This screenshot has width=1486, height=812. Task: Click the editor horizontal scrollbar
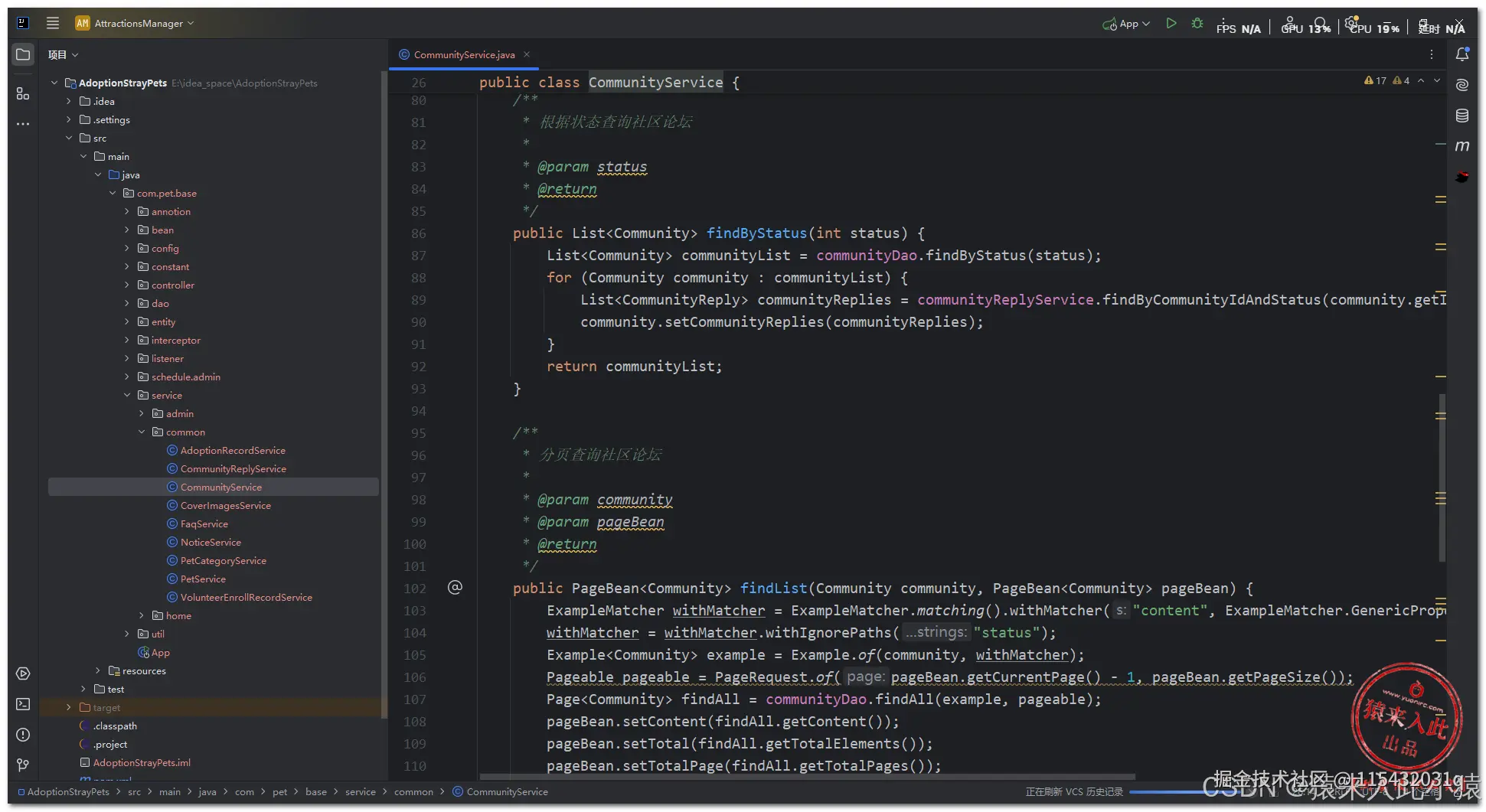coord(807,777)
